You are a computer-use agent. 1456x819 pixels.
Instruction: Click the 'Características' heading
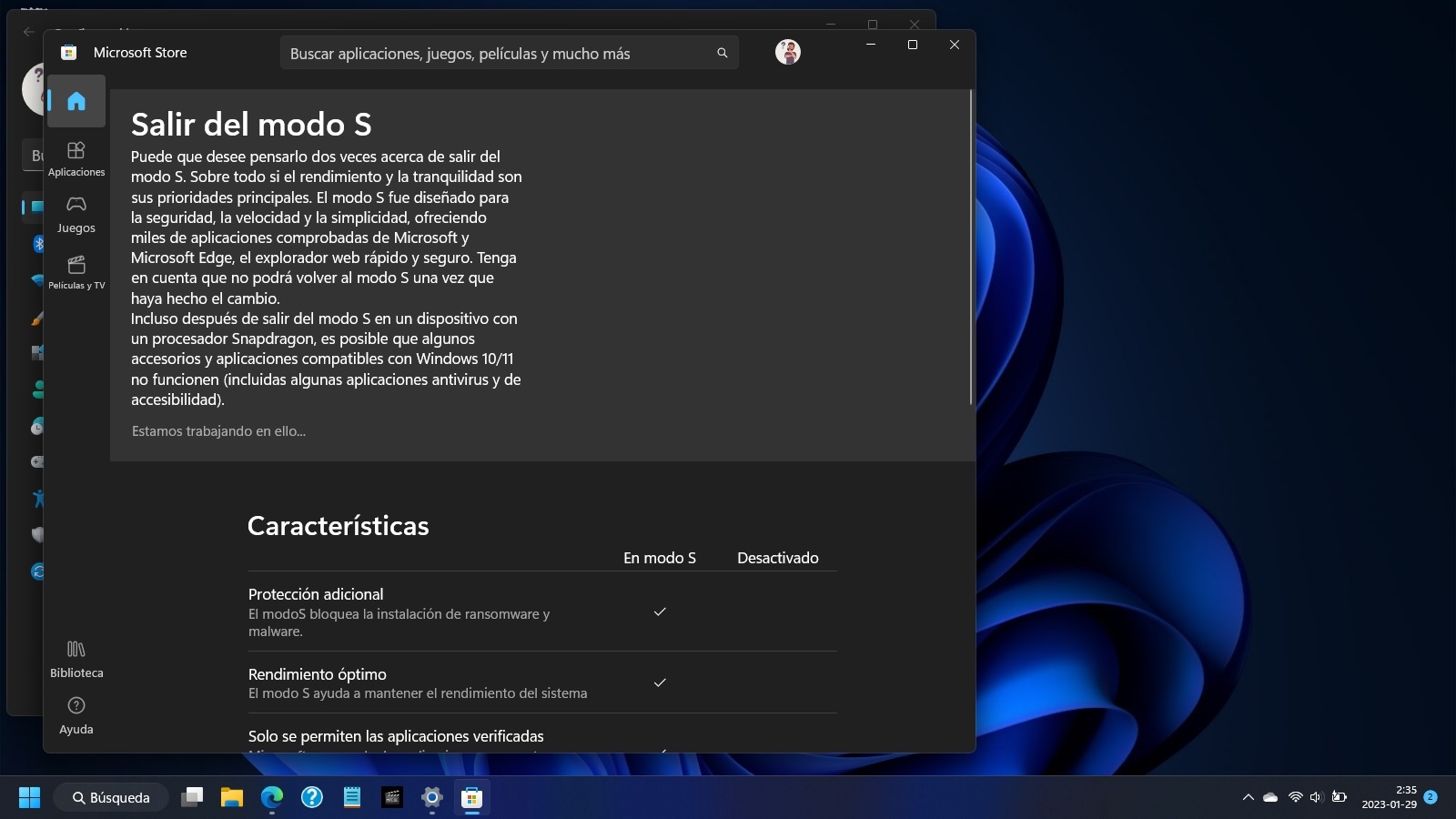338,526
